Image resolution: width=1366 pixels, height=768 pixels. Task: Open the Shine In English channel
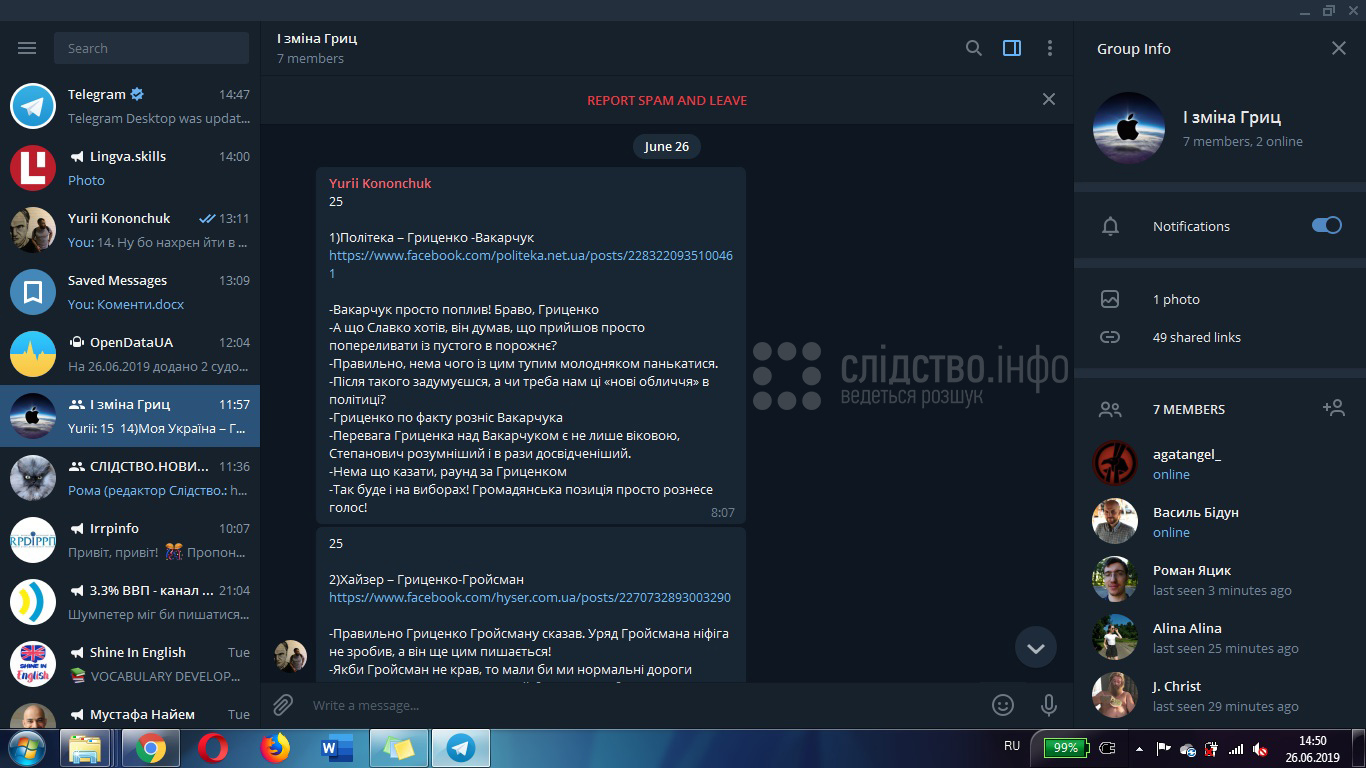pos(130,664)
